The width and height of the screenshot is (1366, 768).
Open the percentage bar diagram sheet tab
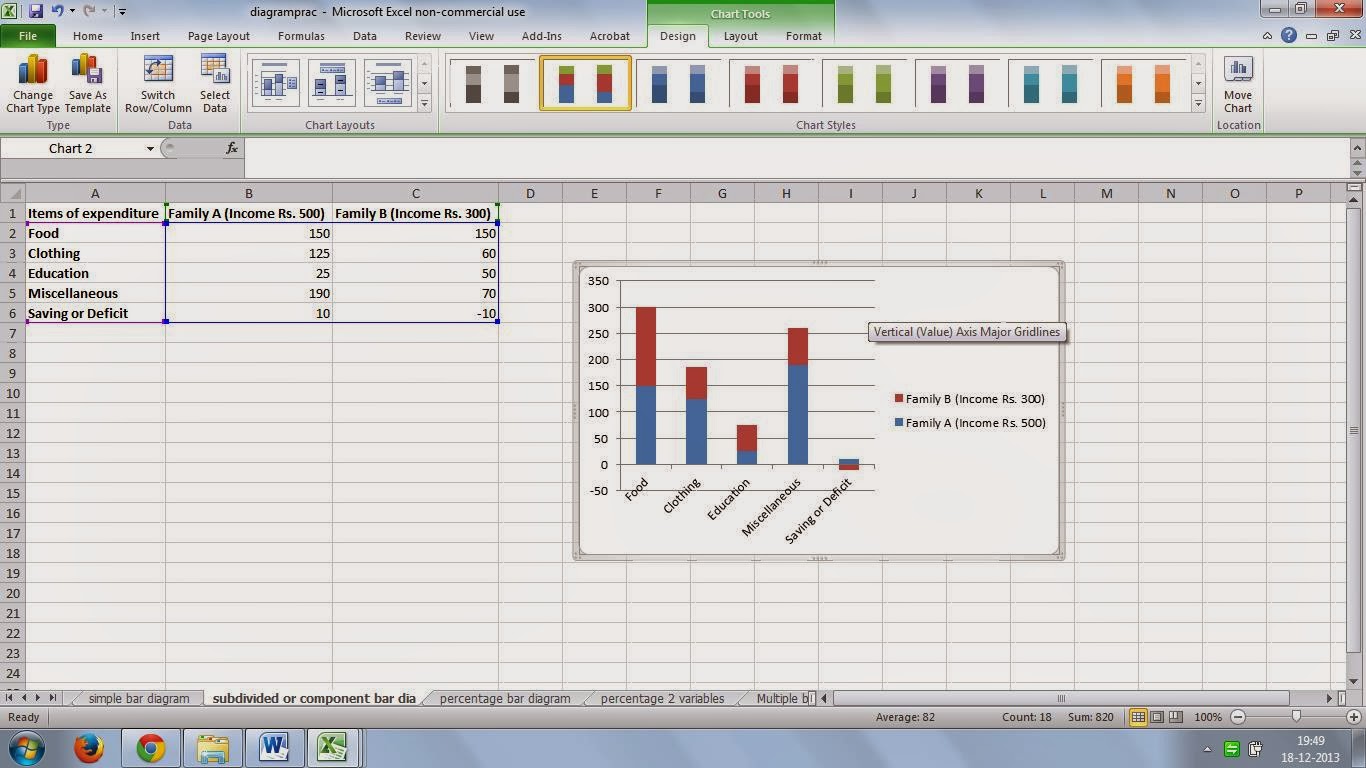click(504, 698)
